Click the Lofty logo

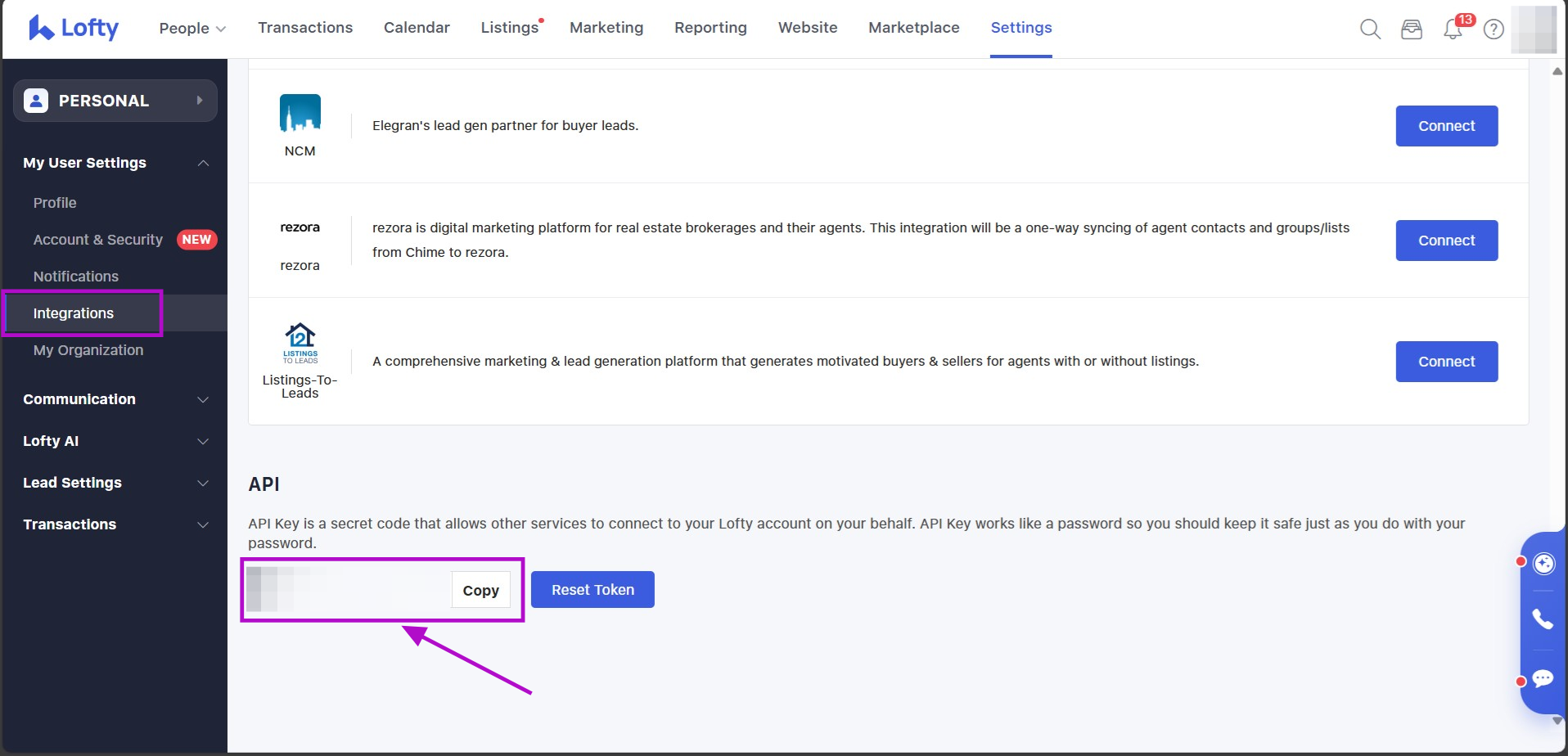pos(74,28)
